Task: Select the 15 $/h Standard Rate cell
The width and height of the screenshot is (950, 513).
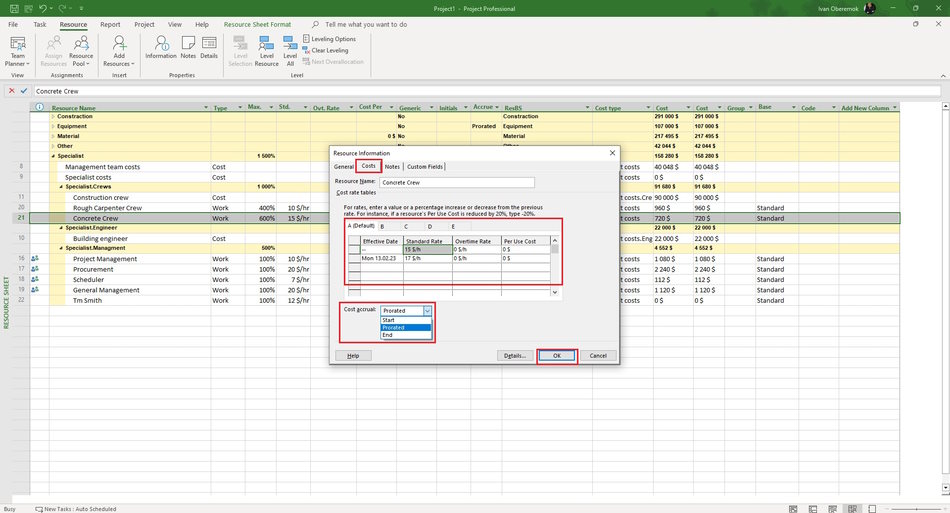Action: [428, 250]
